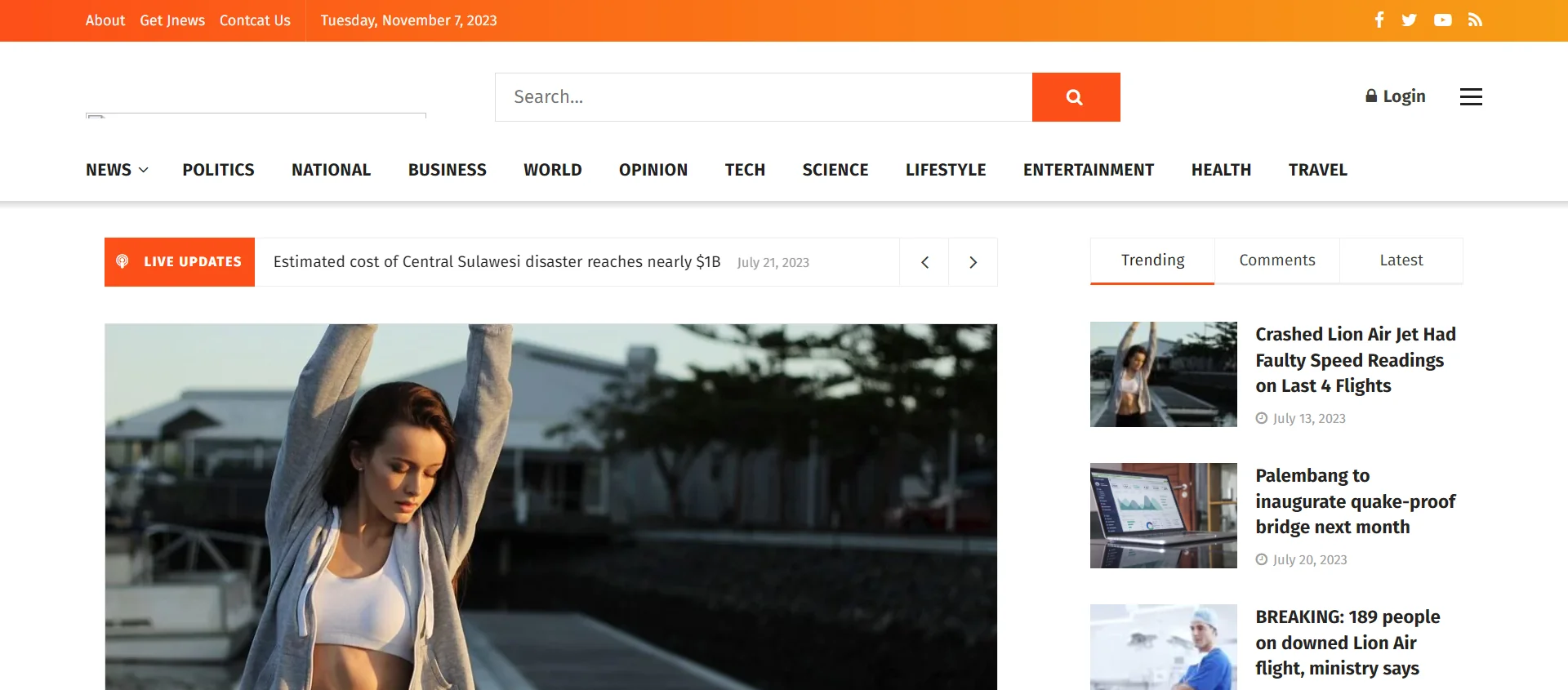Open the TRAVEL menu item
The image size is (1568, 690).
point(1318,170)
